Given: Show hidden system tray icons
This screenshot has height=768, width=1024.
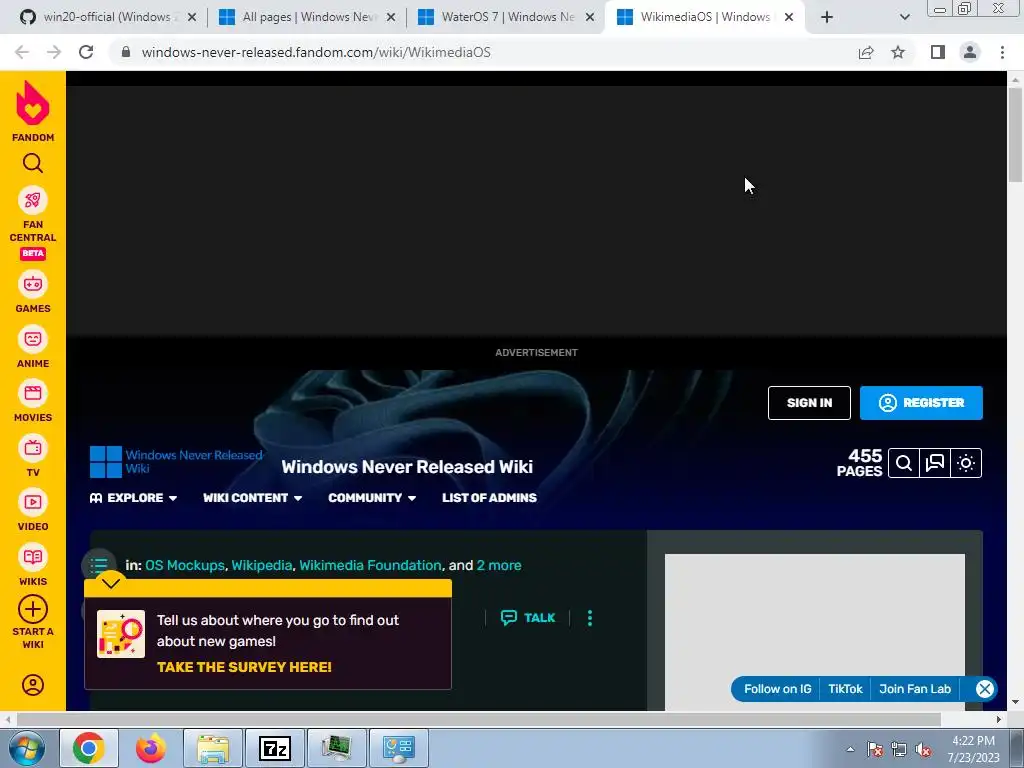Looking at the screenshot, I should point(850,749).
